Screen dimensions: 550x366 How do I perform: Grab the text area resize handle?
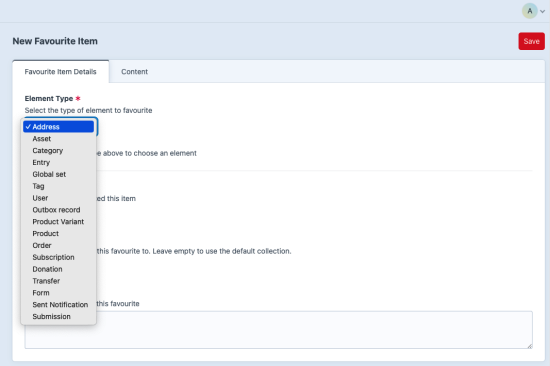pyautogui.click(x=530, y=346)
